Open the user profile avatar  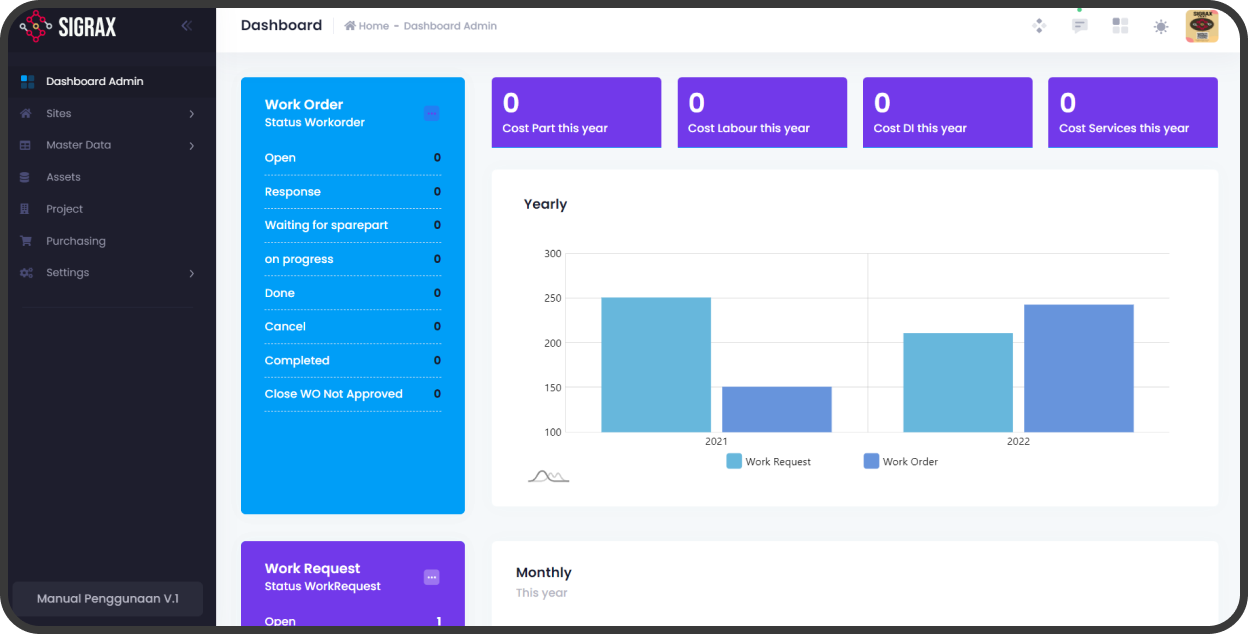coord(1201,27)
